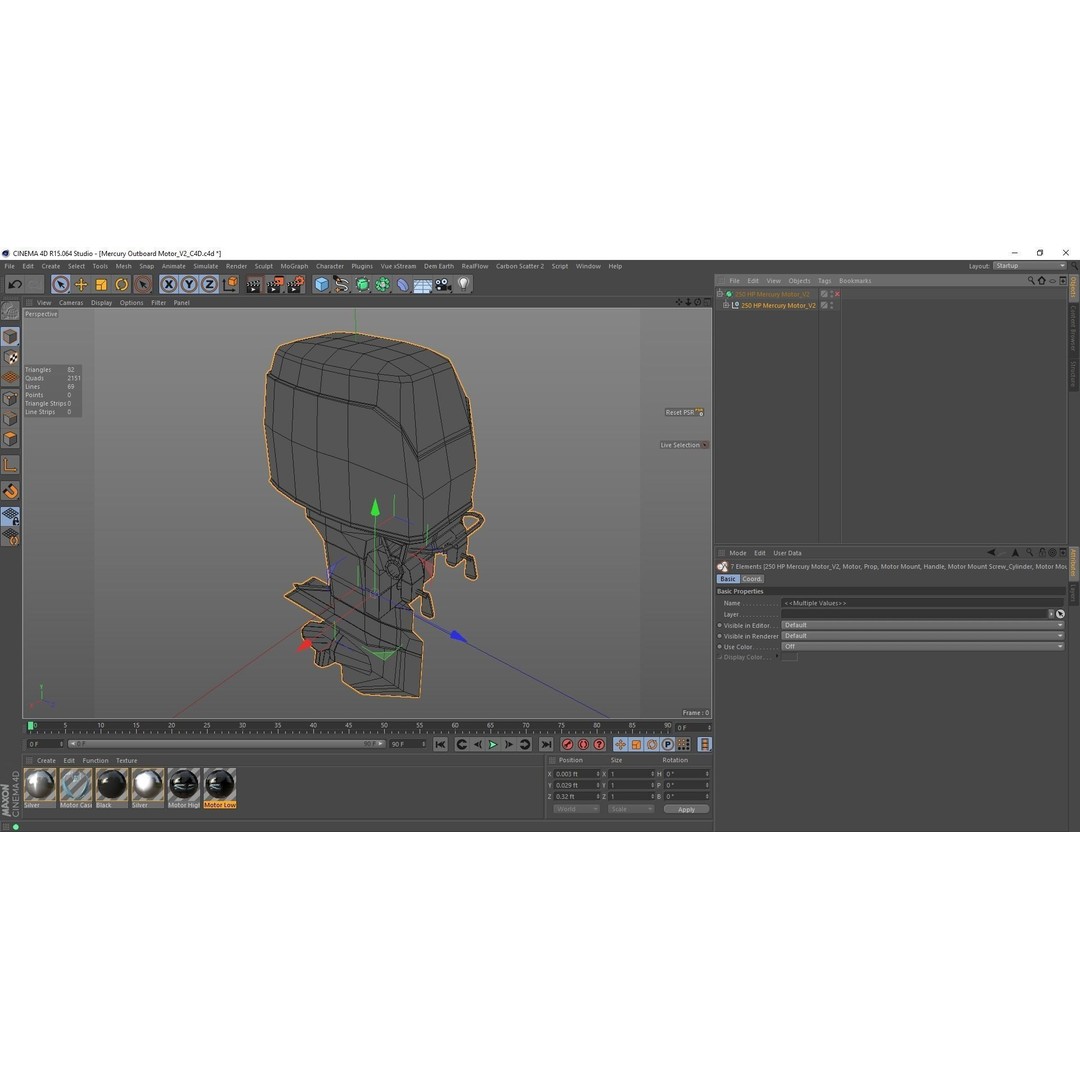Open the spline pen tools
Image resolution: width=1080 pixels, height=1080 pixels.
342,284
